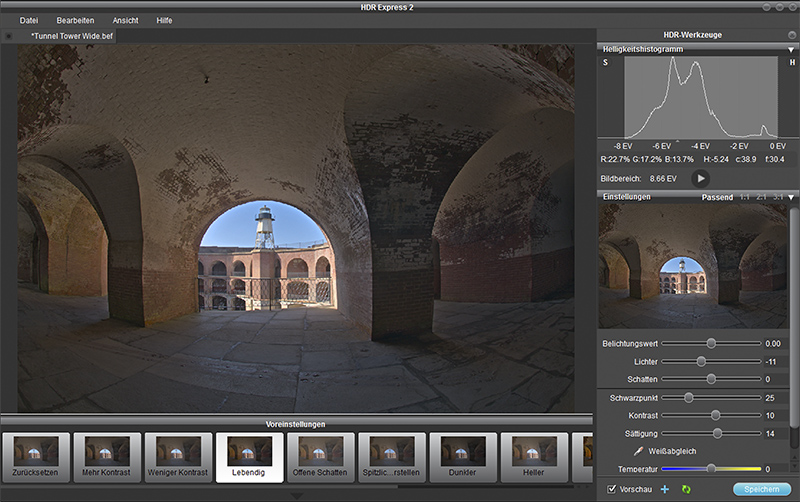
Task: Click the white balance eyedropper icon
Action: pyautogui.click(x=640, y=451)
